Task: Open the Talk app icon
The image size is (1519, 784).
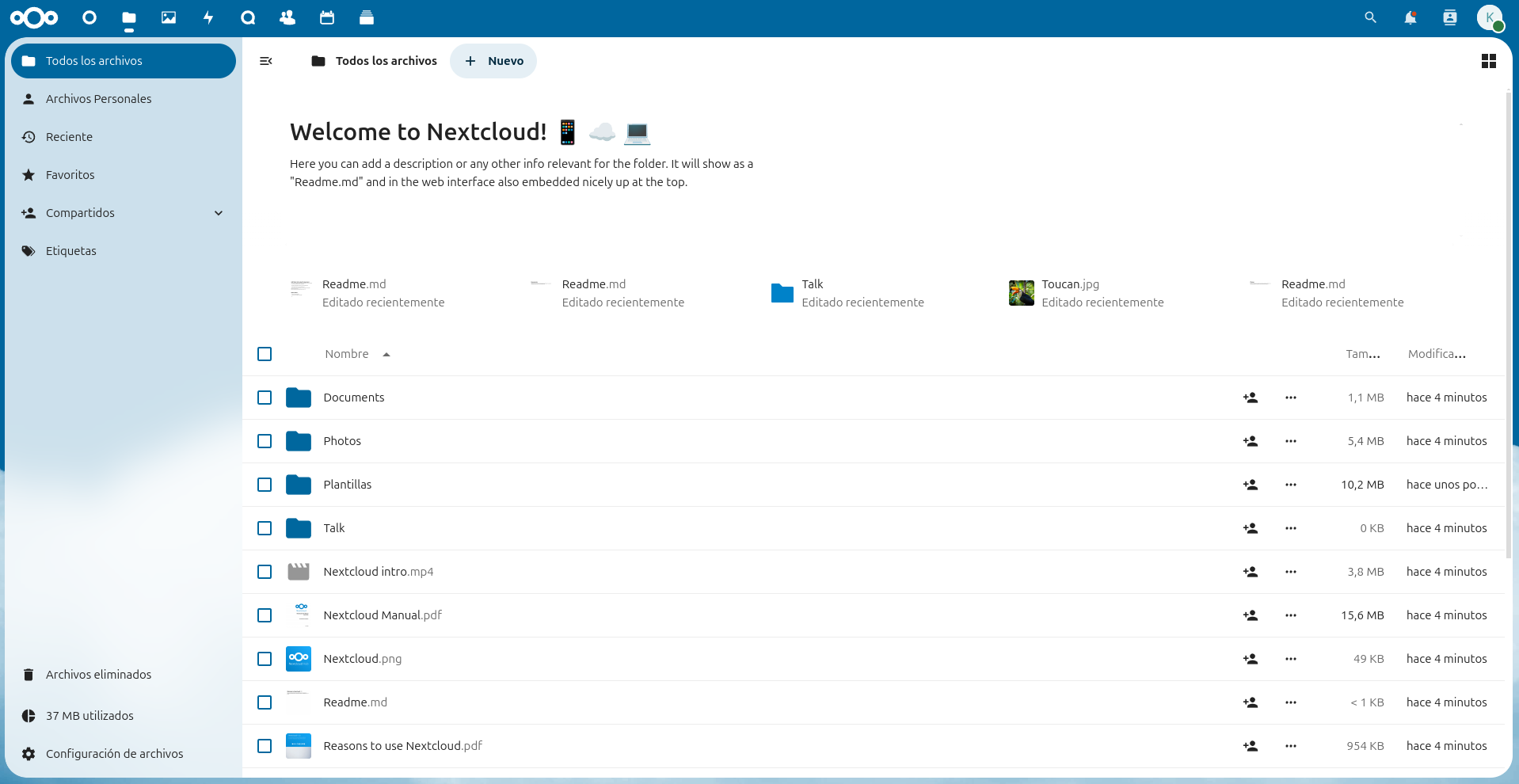Action: (248, 17)
